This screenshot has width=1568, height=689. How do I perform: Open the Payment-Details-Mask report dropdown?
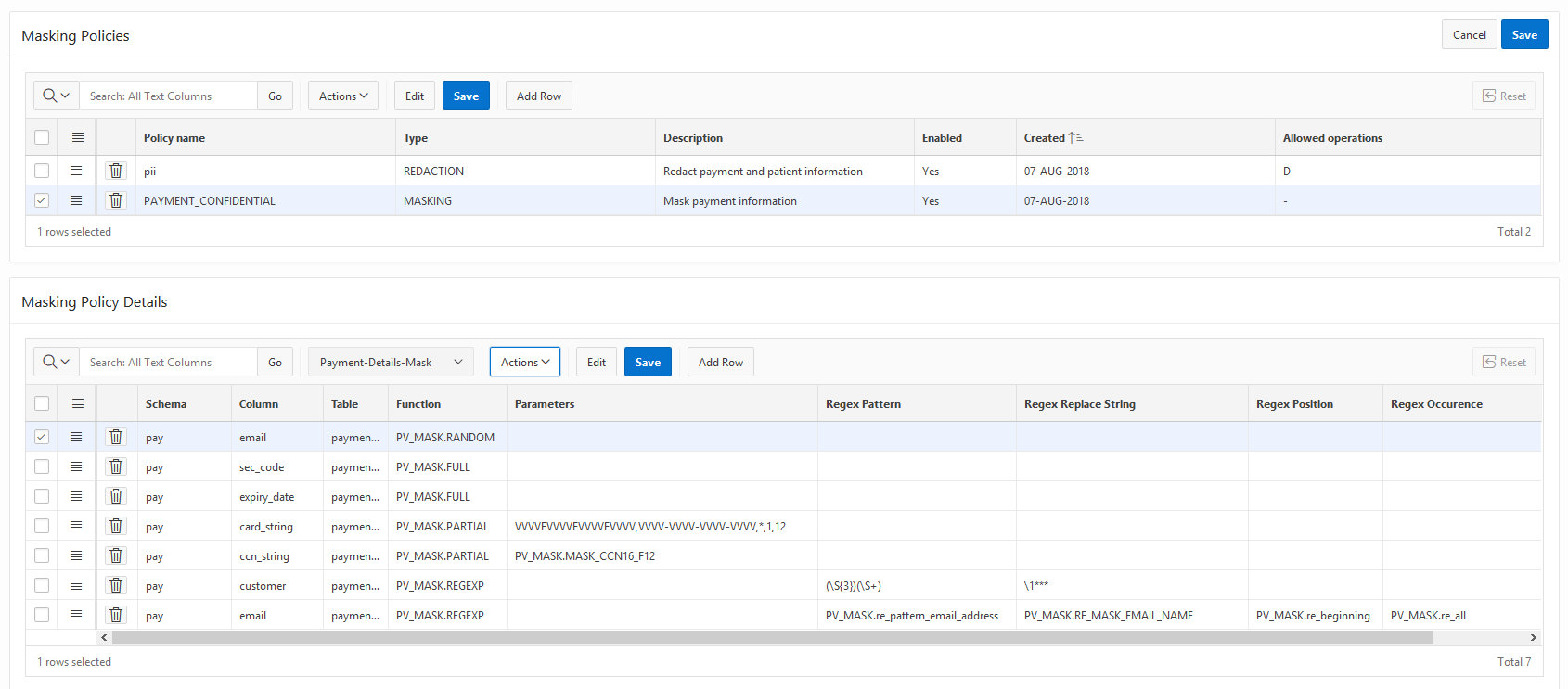[391, 362]
